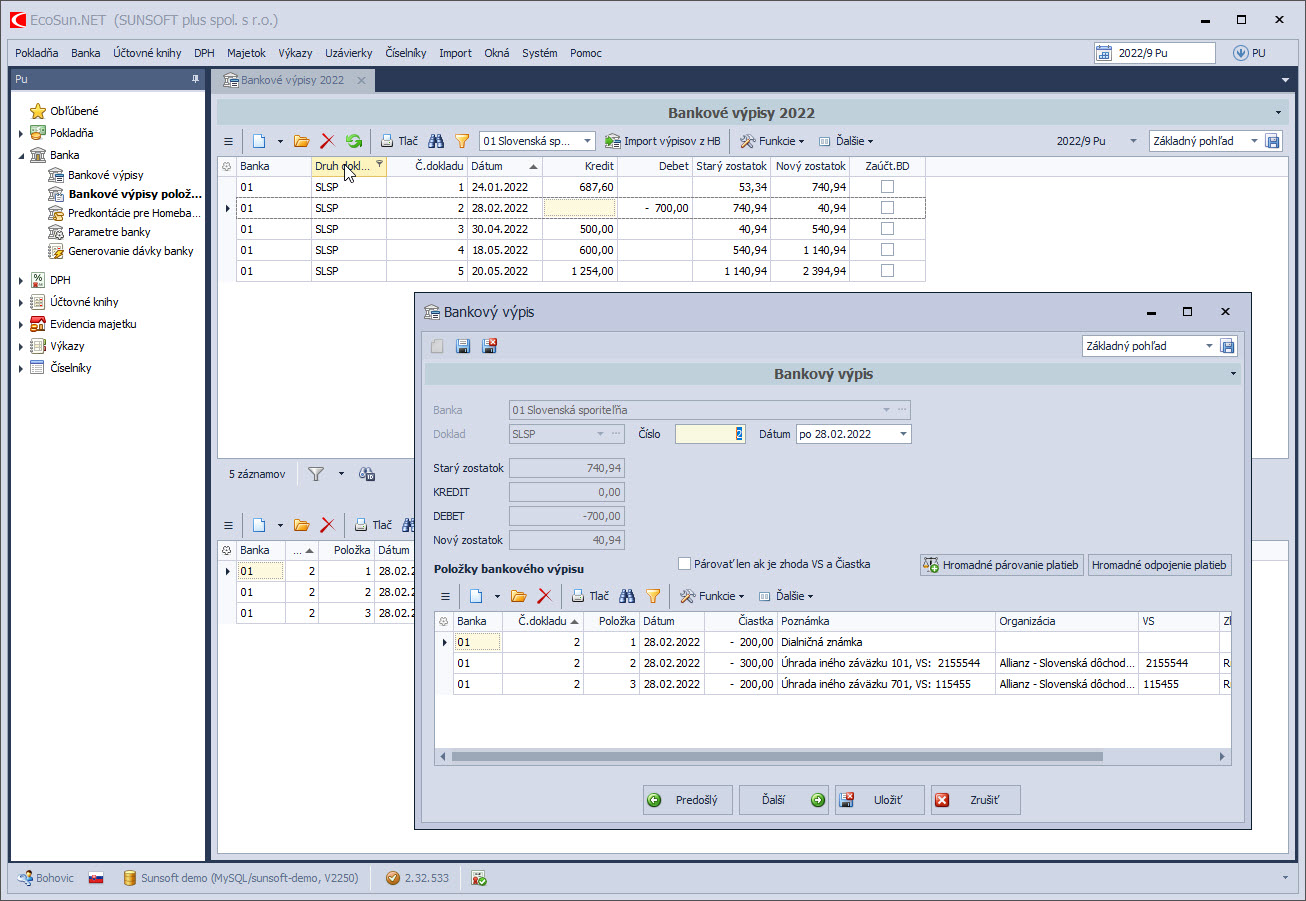Click the binoculars search icon in main toolbar
The width and height of the screenshot is (1306, 901).
(436, 142)
